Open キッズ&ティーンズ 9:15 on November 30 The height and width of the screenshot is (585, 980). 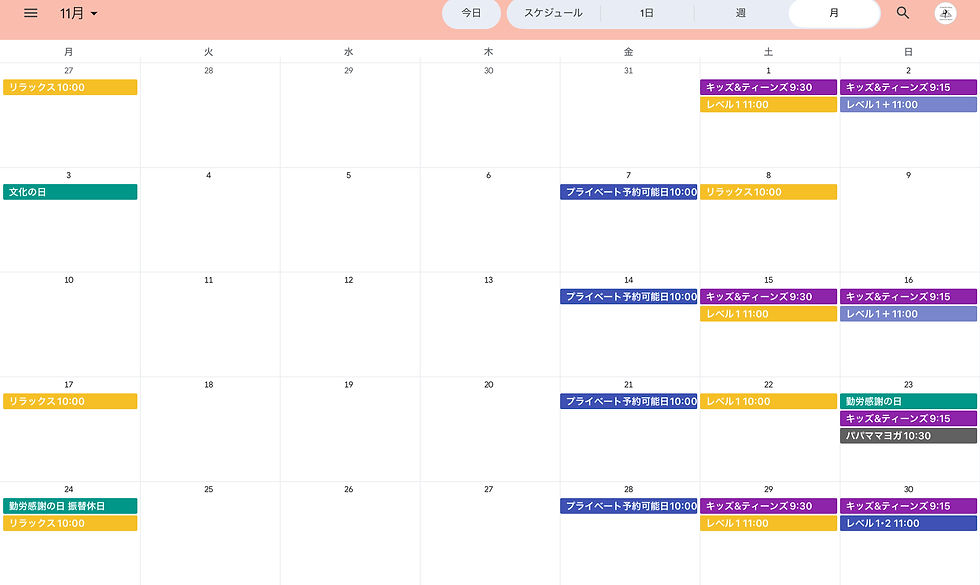coord(908,506)
